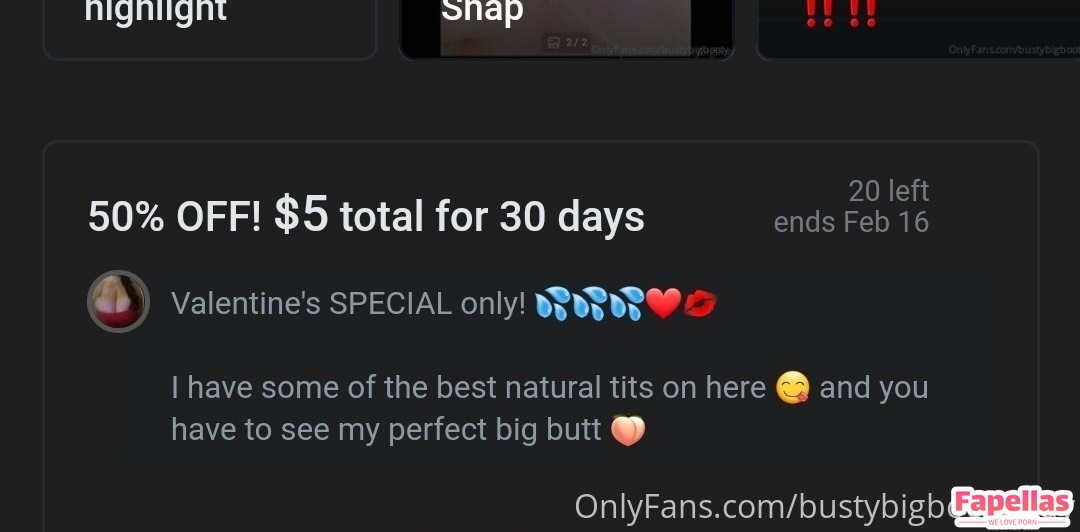Viewport: 1080px width, 532px height.
Task: Open the highlight story card
Action: pyautogui.click(x=210, y=29)
